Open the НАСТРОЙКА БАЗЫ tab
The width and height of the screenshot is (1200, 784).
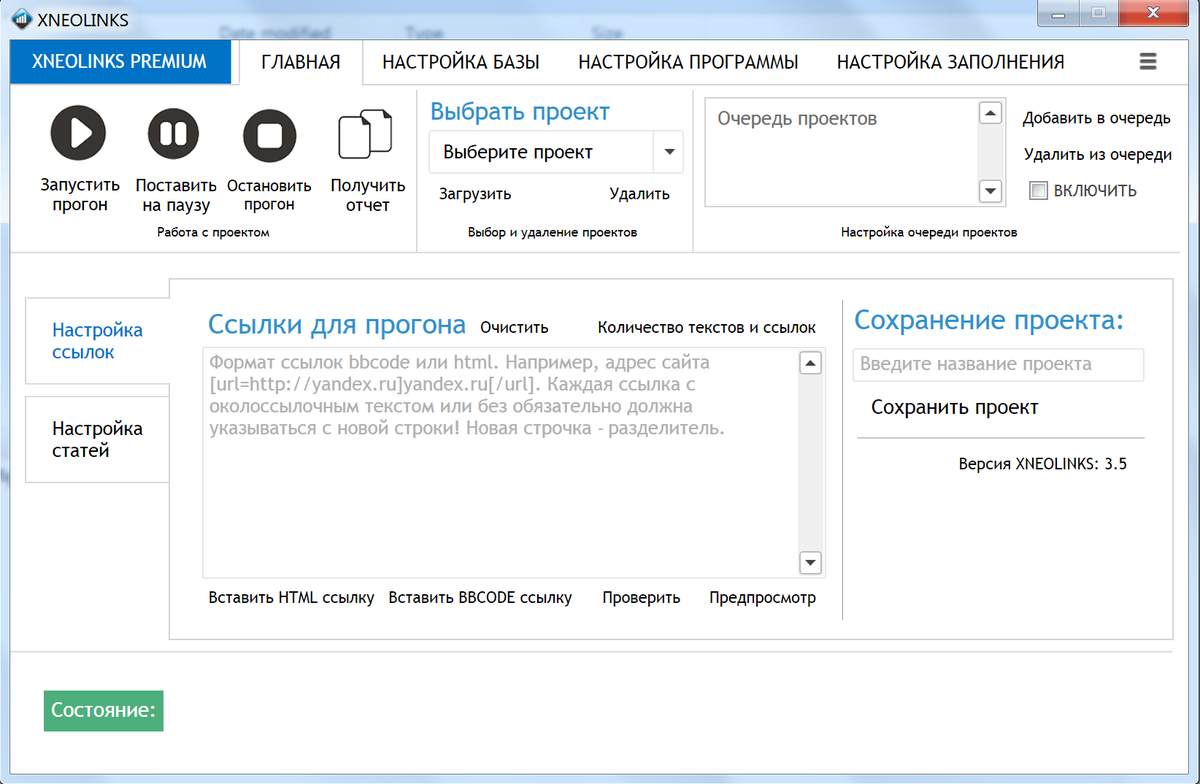(461, 62)
